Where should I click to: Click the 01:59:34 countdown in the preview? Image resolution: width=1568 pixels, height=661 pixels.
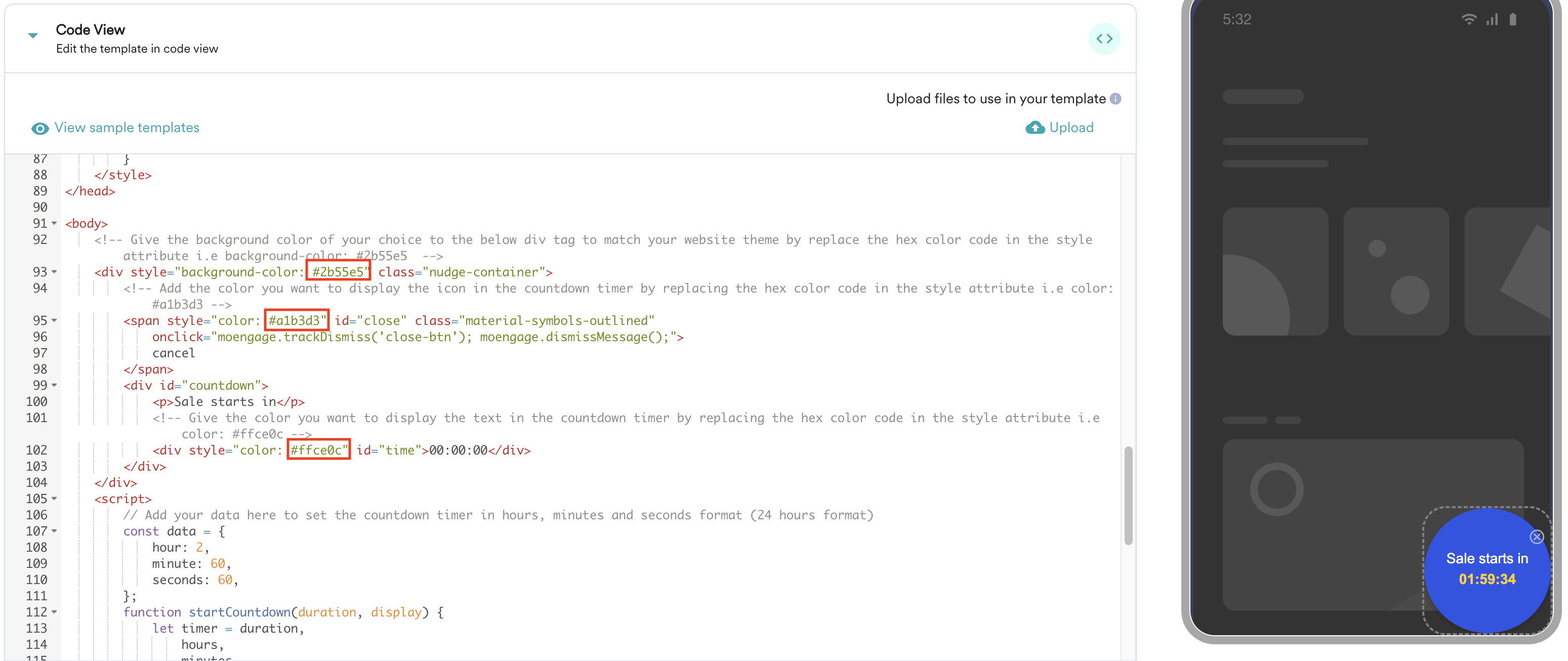point(1487,579)
